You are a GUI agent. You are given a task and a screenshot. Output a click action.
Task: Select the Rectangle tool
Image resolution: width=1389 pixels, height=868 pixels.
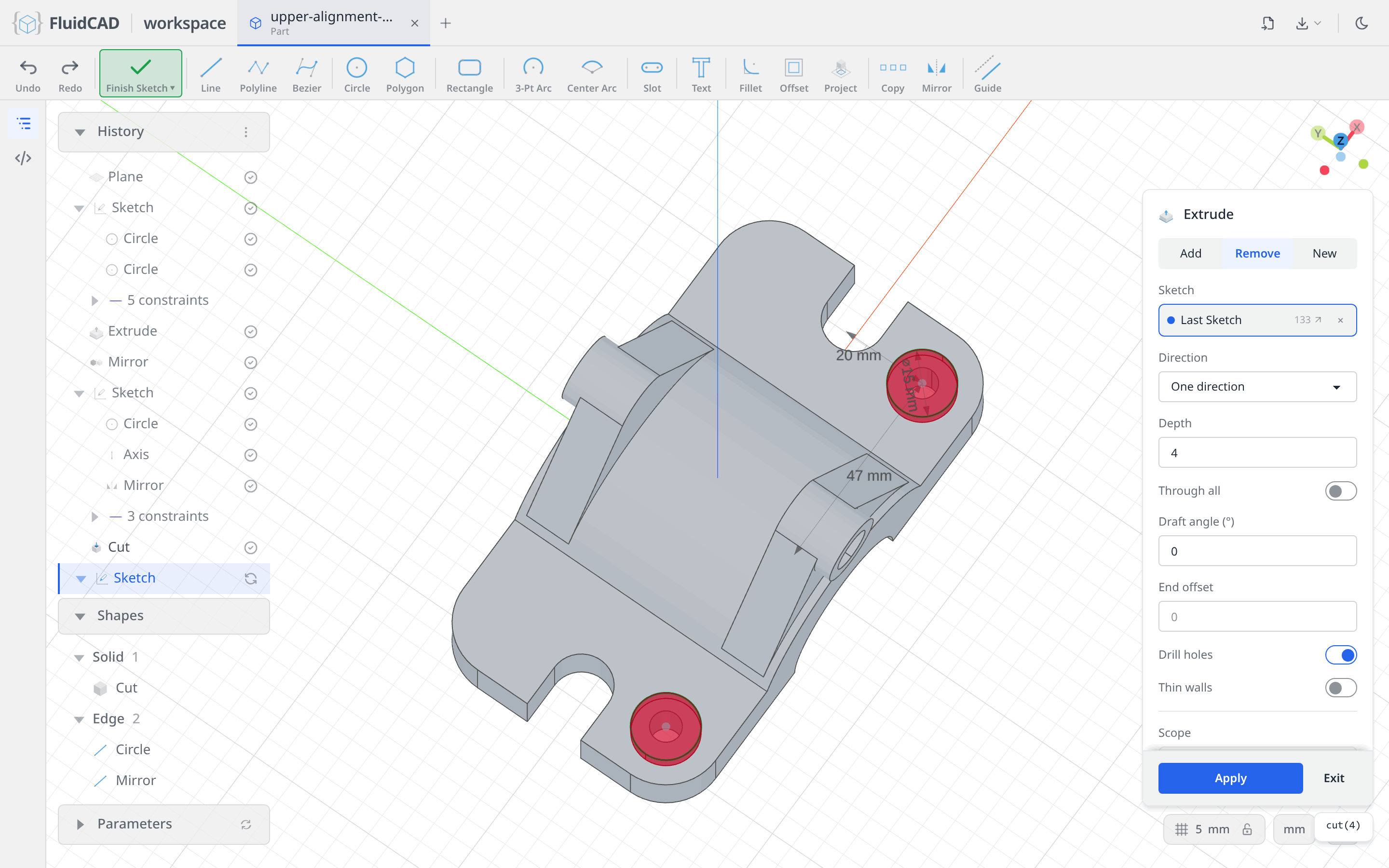[469, 75]
